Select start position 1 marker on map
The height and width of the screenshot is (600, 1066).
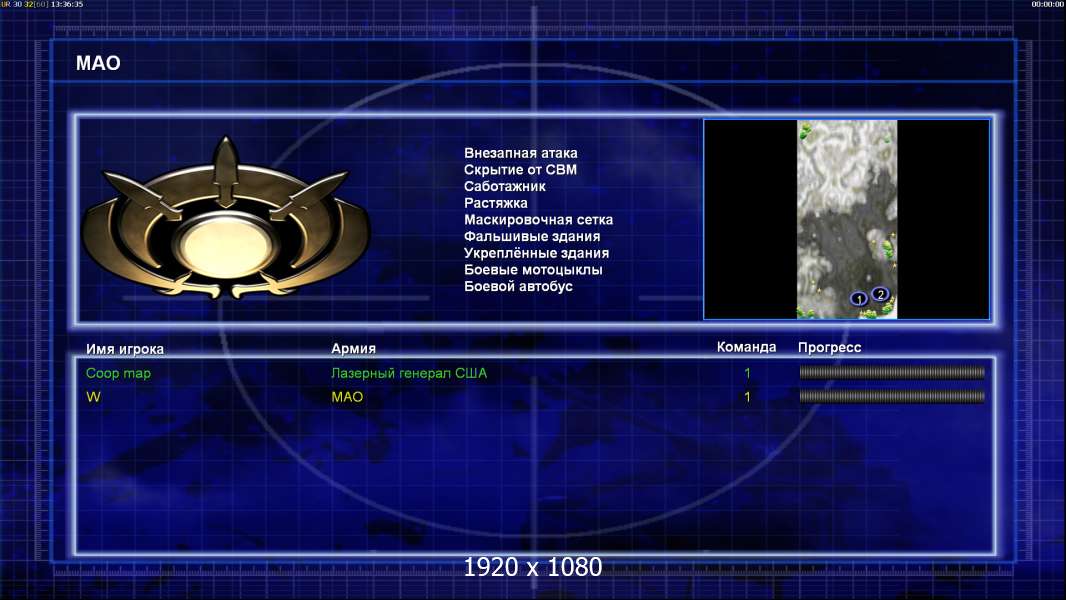[x=859, y=298]
